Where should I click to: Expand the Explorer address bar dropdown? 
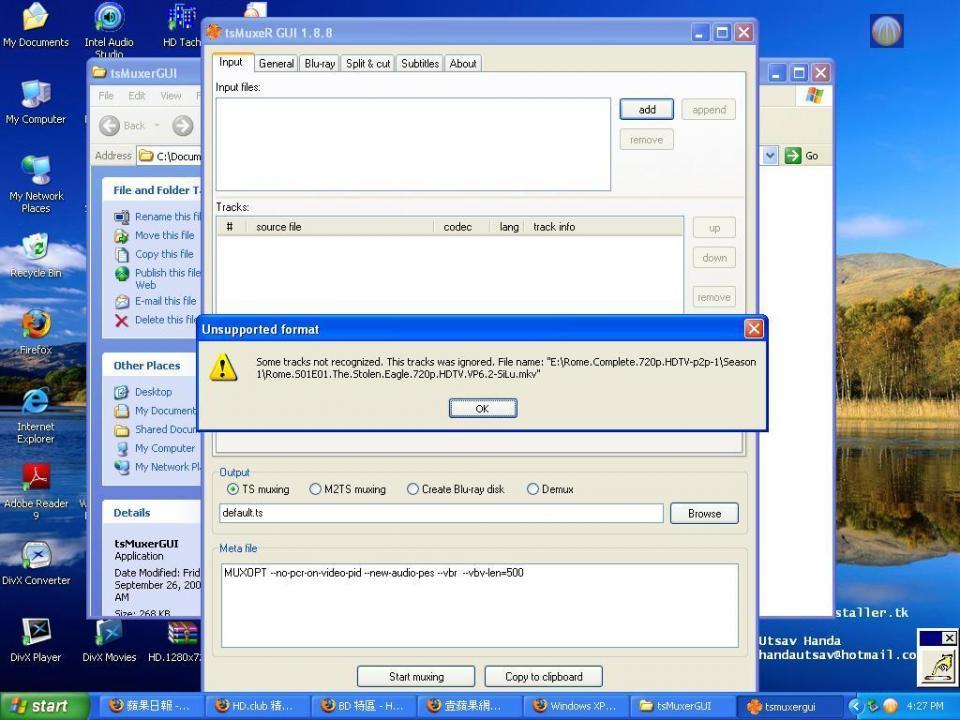(x=770, y=156)
